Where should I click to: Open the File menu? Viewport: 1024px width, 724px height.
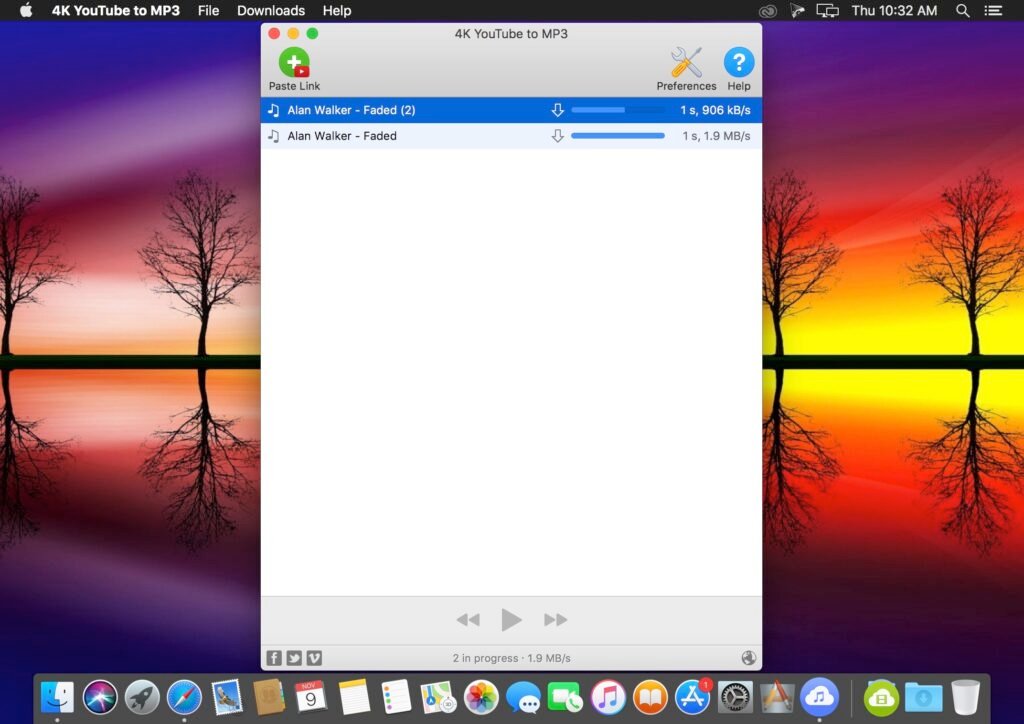[208, 11]
